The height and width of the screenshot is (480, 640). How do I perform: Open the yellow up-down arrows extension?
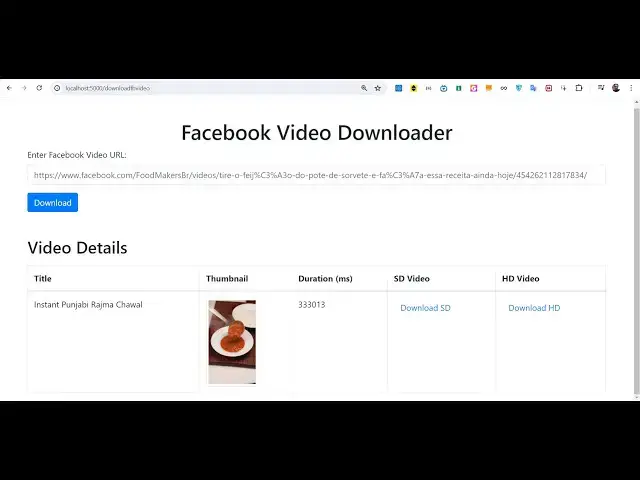tap(413, 88)
